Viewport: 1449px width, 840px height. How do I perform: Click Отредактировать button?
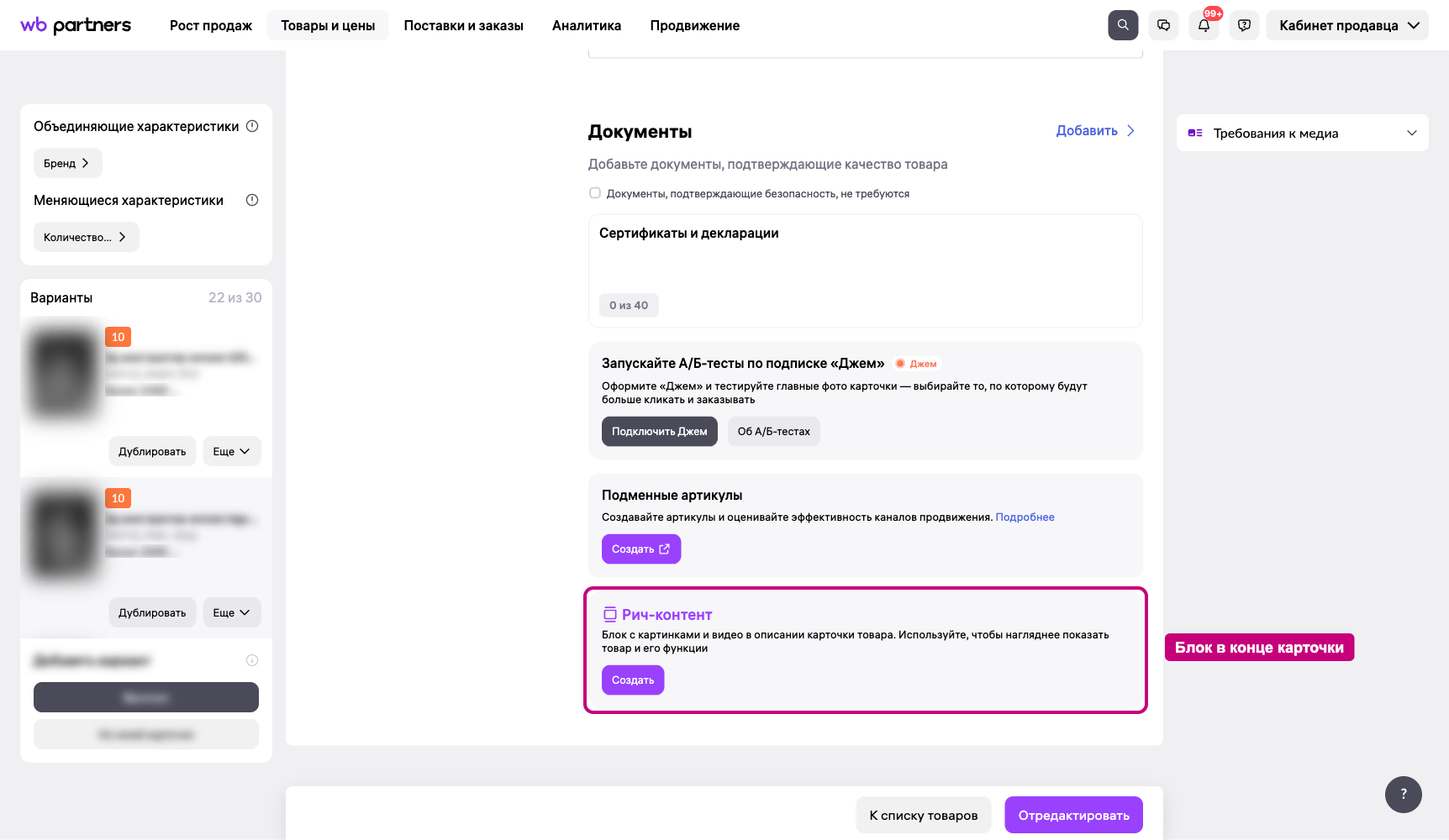pos(1074,815)
